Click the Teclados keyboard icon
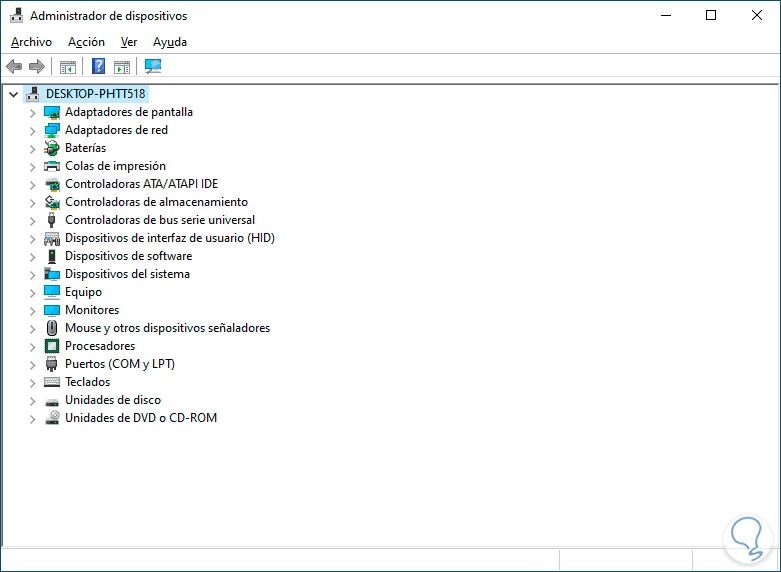Image resolution: width=781 pixels, height=572 pixels. (x=52, y=382)
